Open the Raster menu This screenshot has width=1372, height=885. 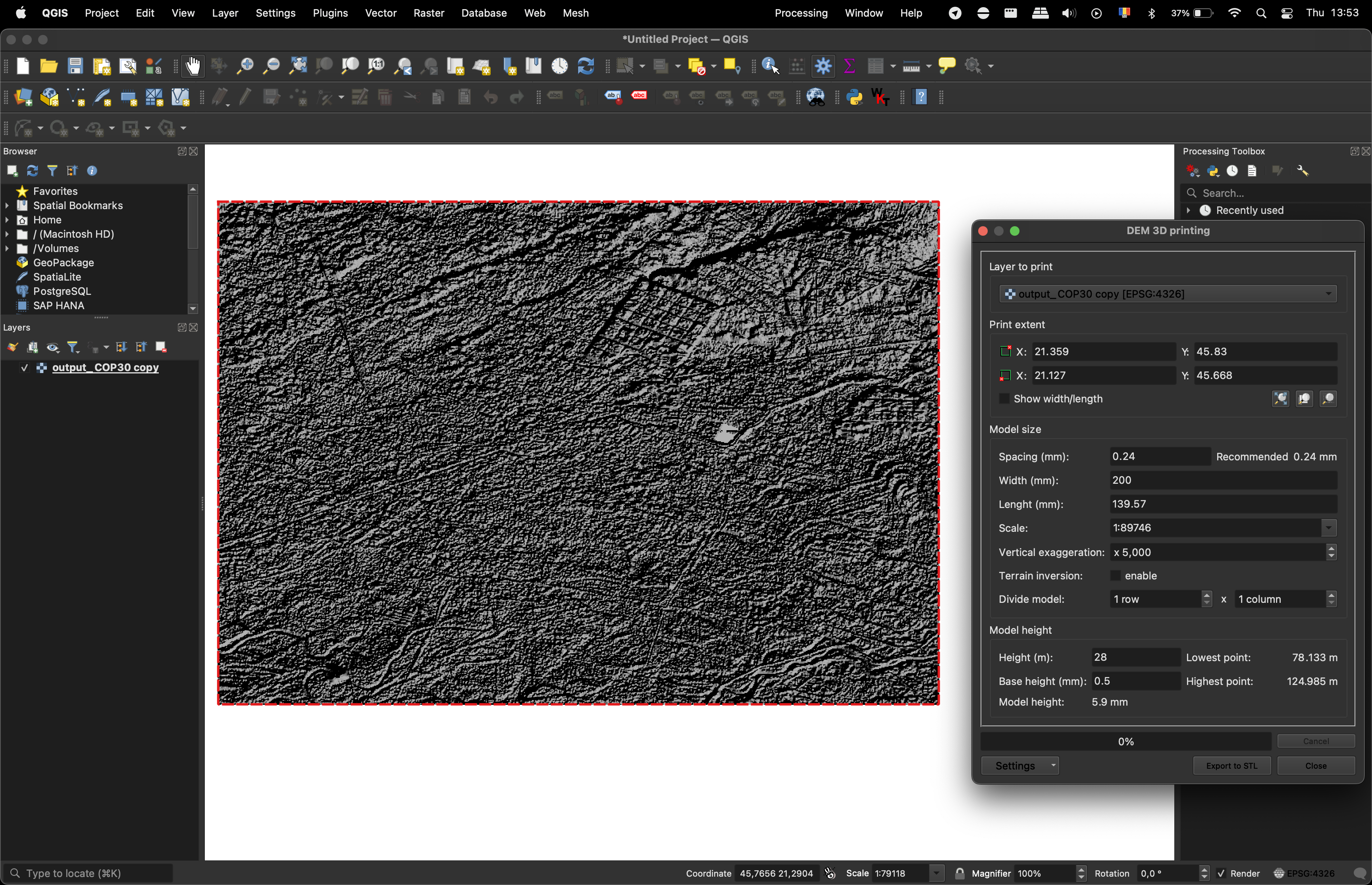click(428, 13)
